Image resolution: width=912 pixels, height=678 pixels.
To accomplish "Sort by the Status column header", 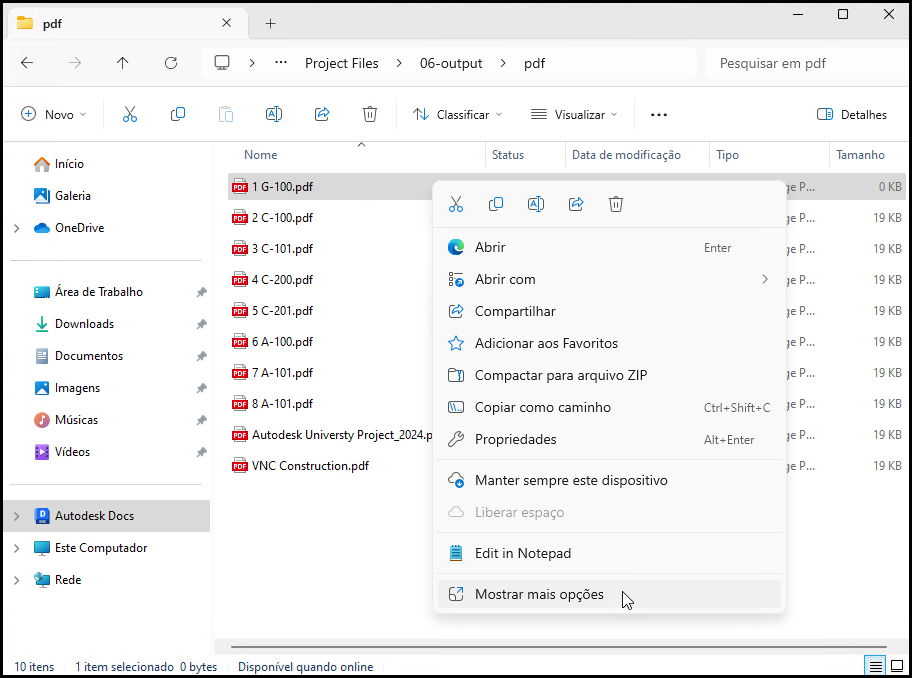I will click(x=508, y=155).
